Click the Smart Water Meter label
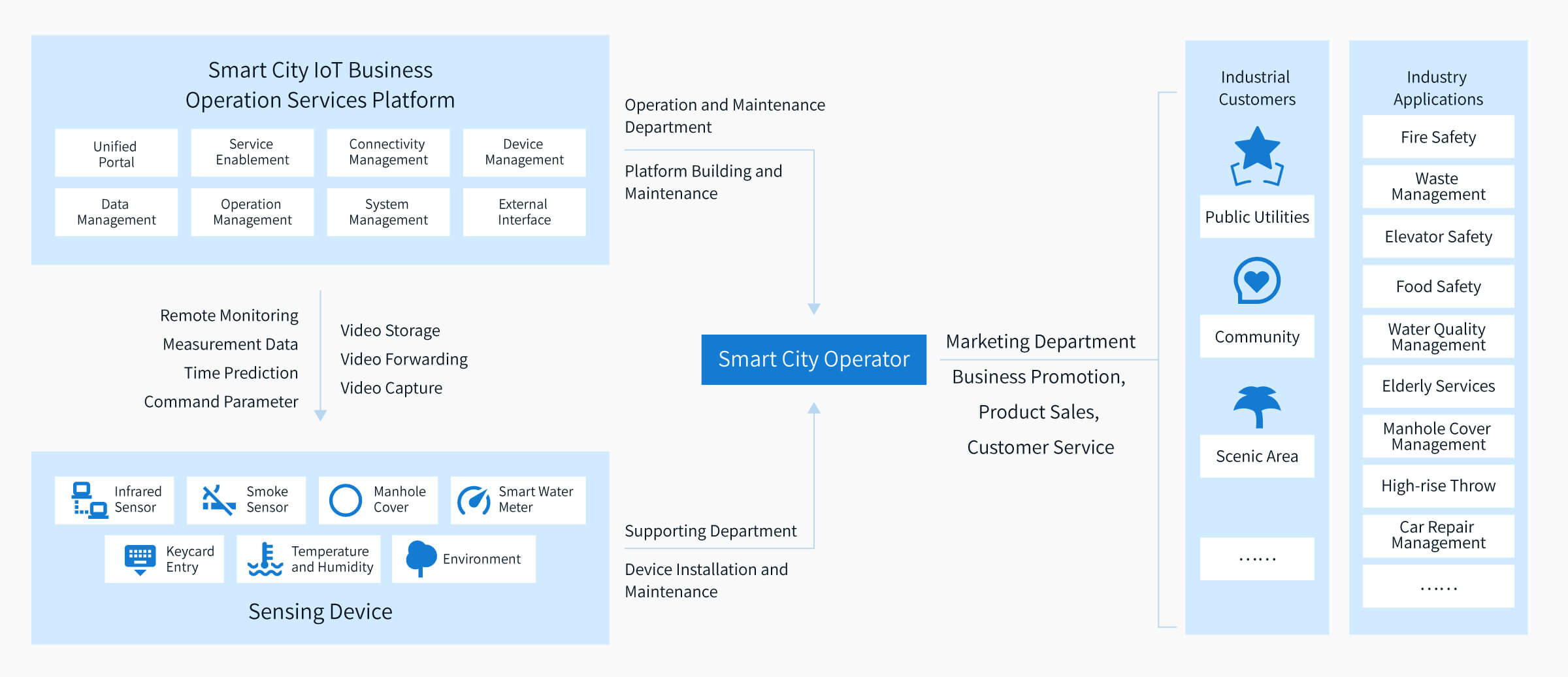 (536, 499)
